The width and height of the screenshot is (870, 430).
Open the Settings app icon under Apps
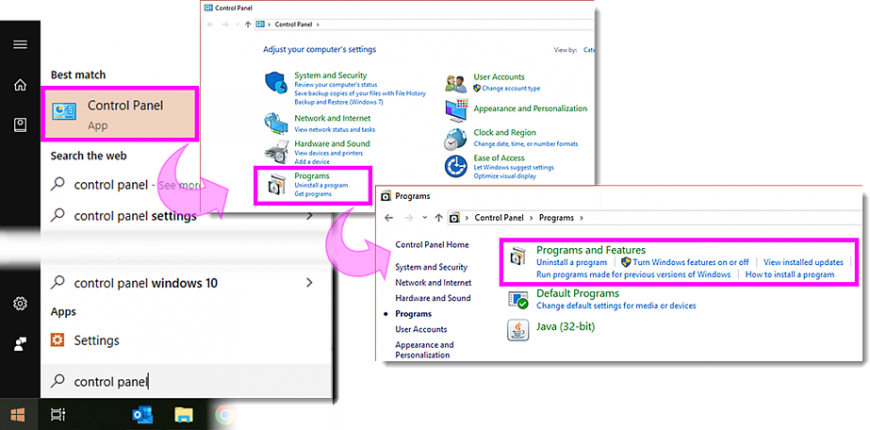click(57, 340)
